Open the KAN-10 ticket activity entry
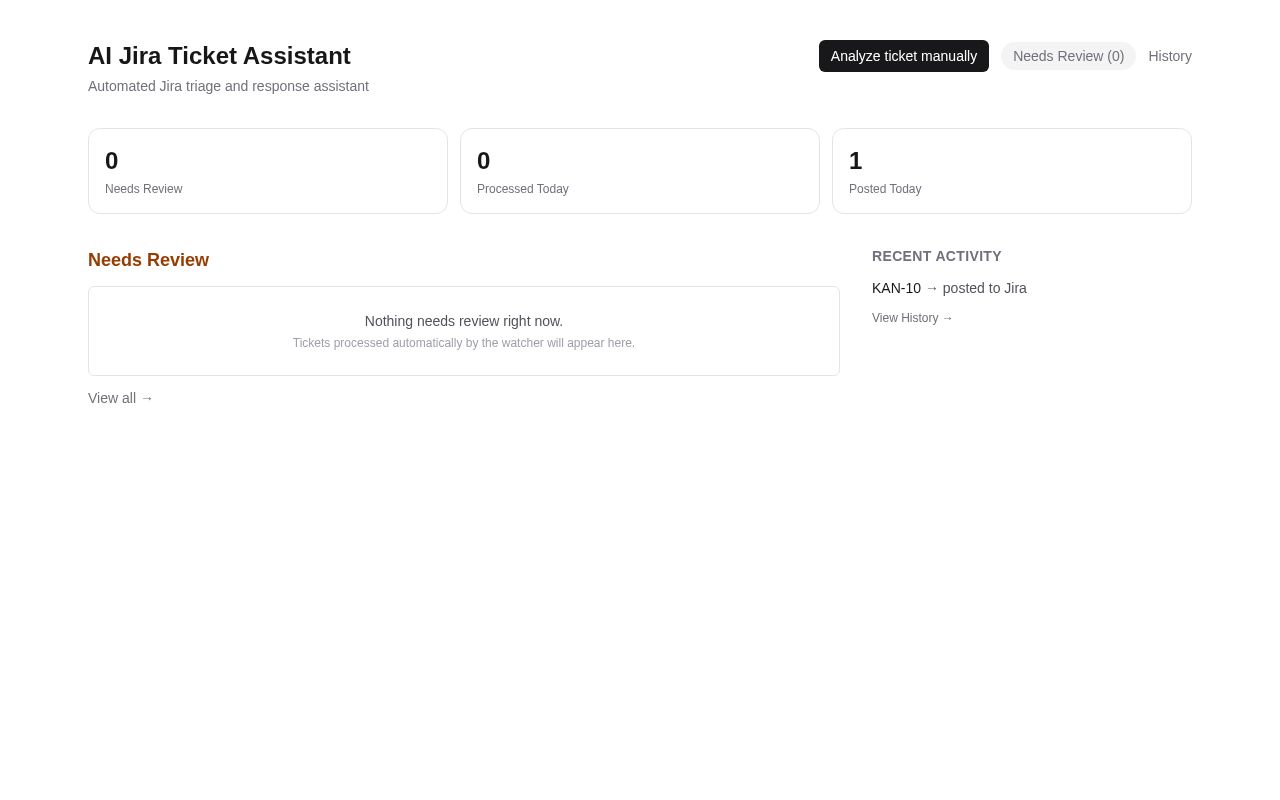This screenshot has width=1280, height=800. (949, 288)
